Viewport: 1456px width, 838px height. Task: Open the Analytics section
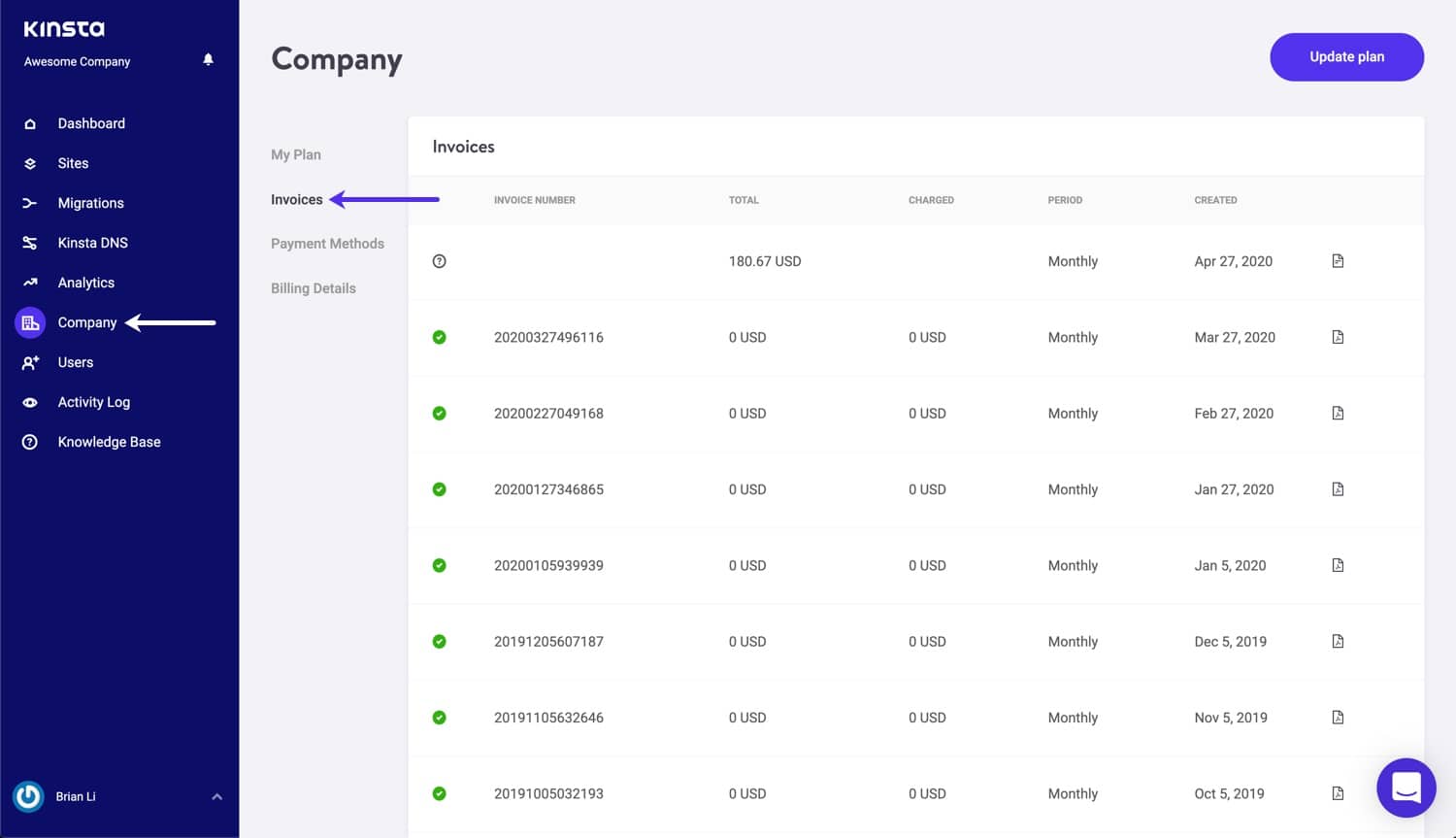85,284
